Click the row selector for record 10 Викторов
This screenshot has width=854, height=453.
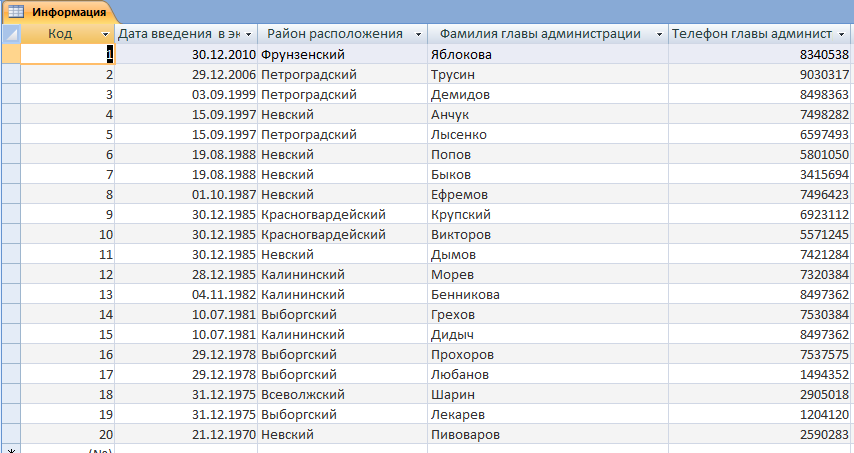11,234
